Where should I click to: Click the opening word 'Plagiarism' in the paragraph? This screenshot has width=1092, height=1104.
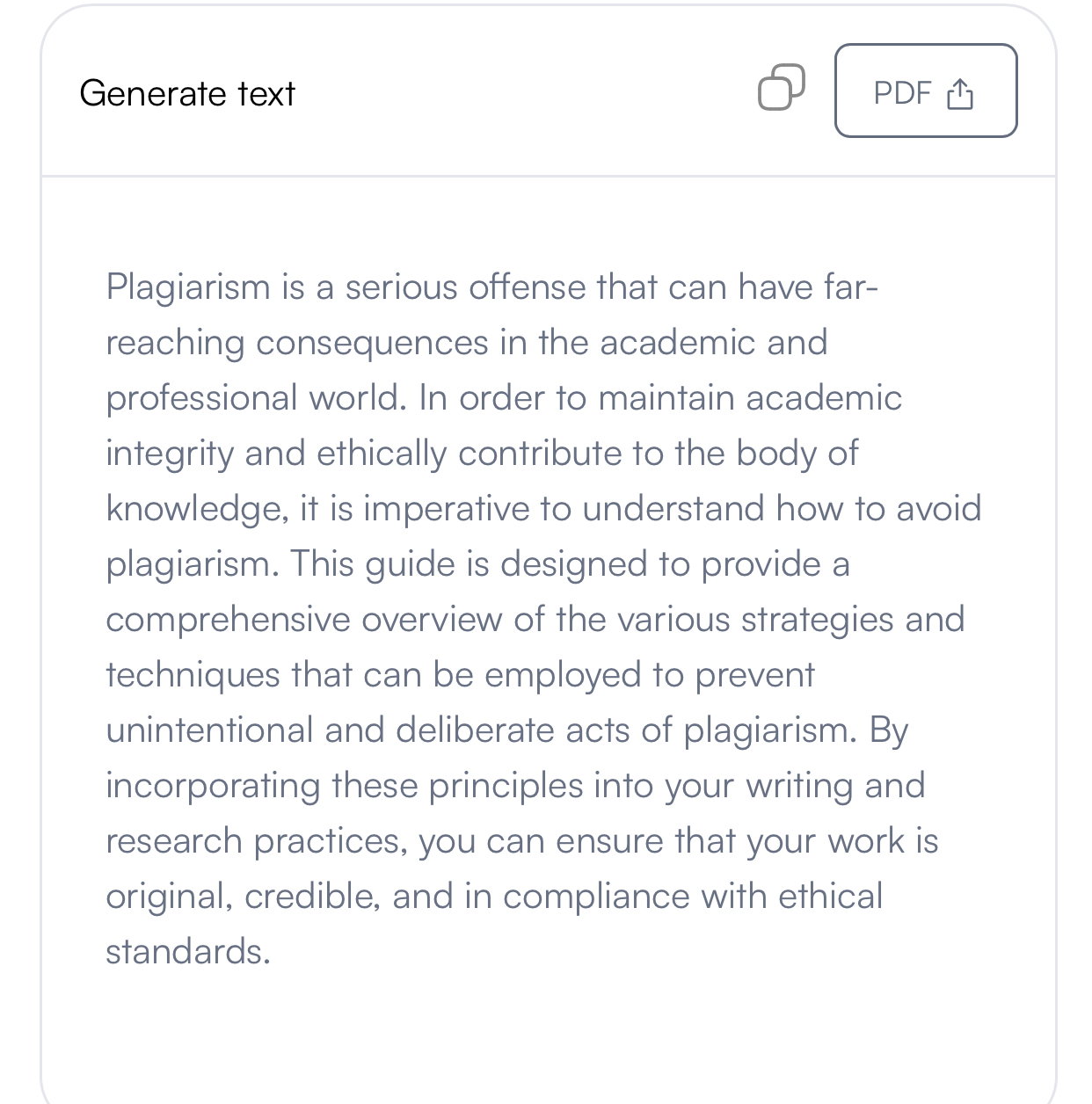[188, 287]
